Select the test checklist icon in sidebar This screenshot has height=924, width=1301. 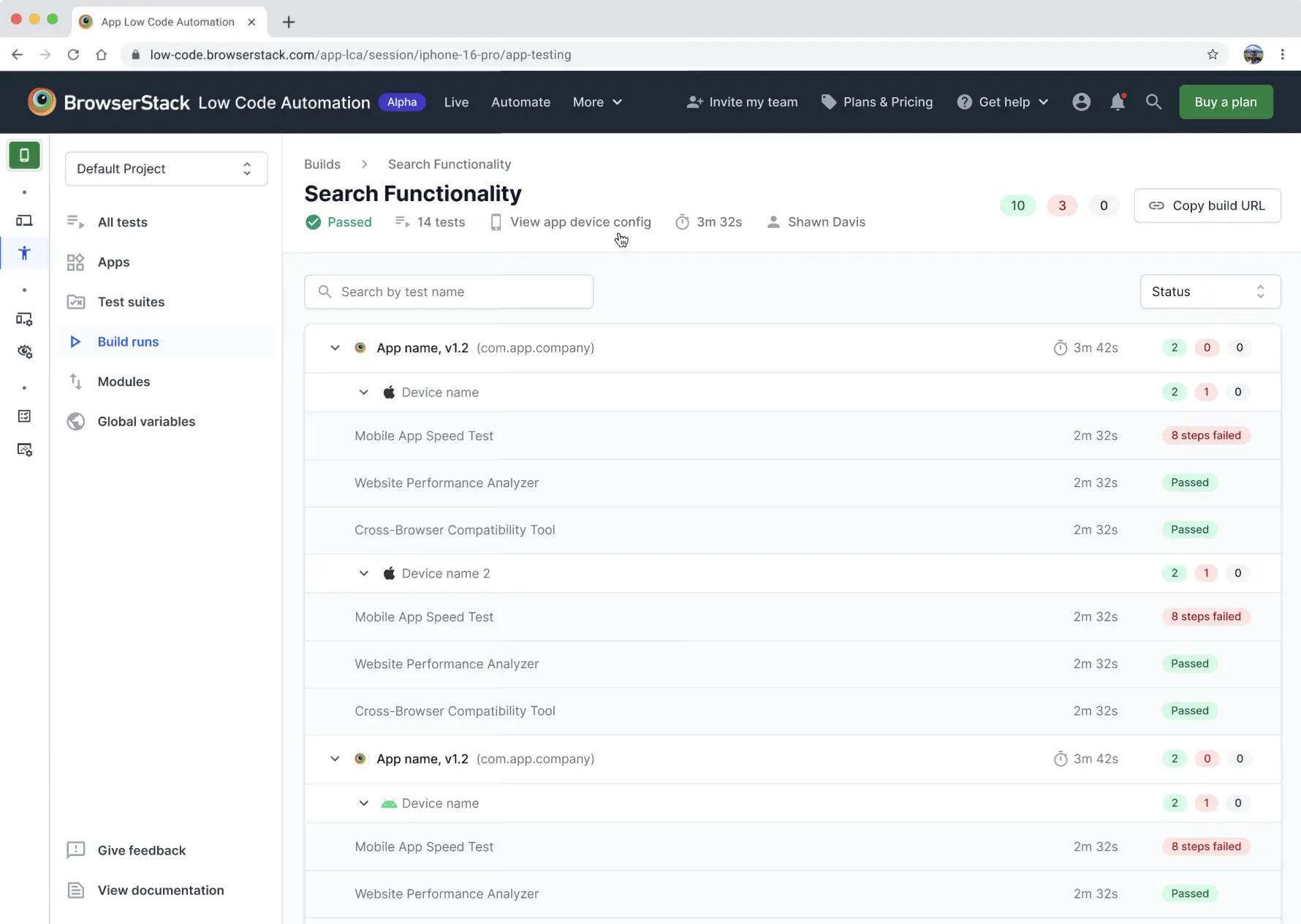point(24,415)
